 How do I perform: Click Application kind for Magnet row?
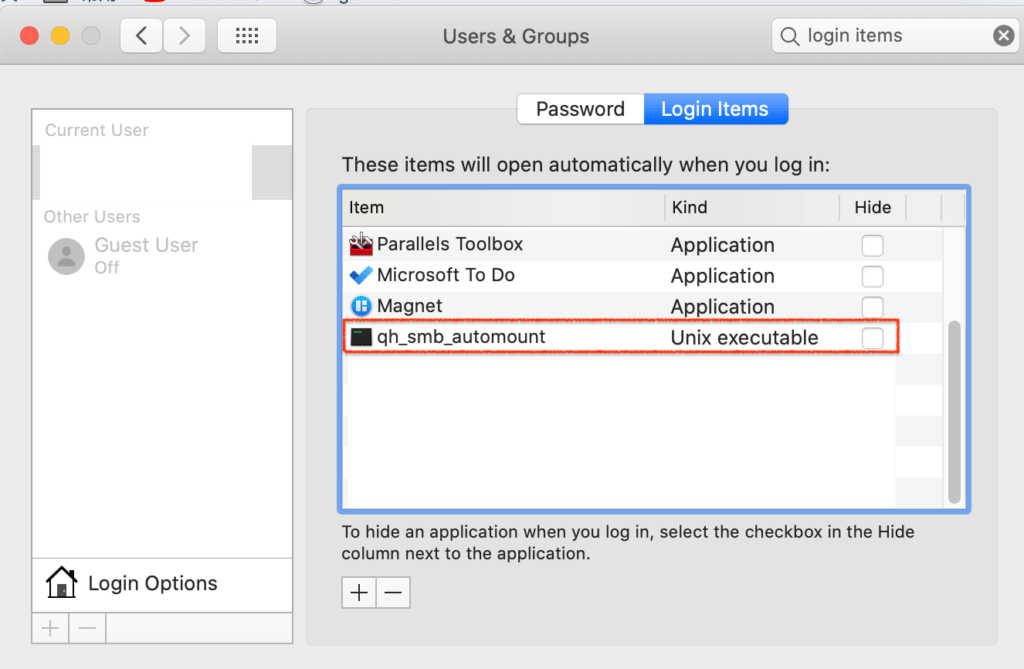tap(723, 307)
